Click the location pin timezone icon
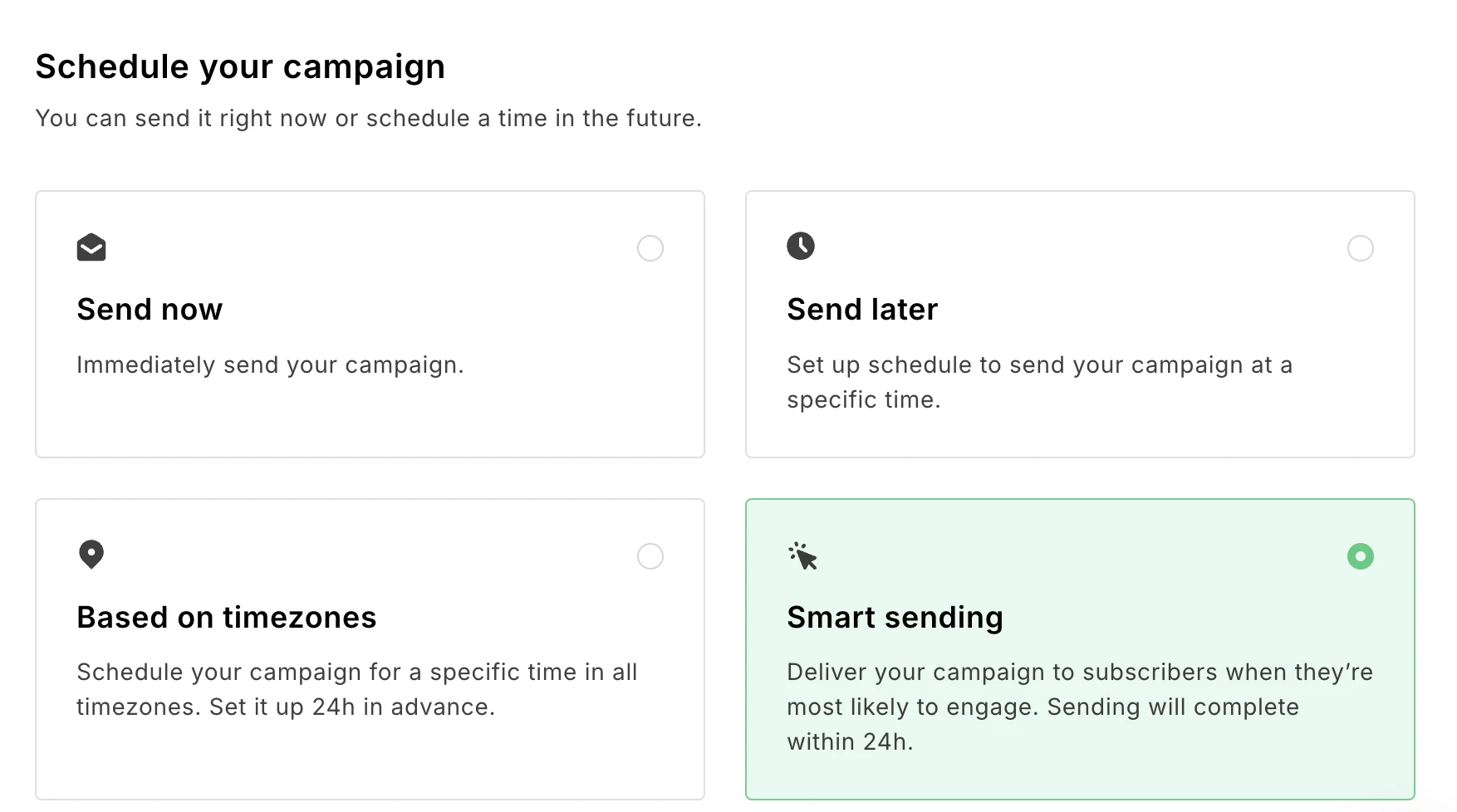The image size is (1457, 812). (91, 555)
